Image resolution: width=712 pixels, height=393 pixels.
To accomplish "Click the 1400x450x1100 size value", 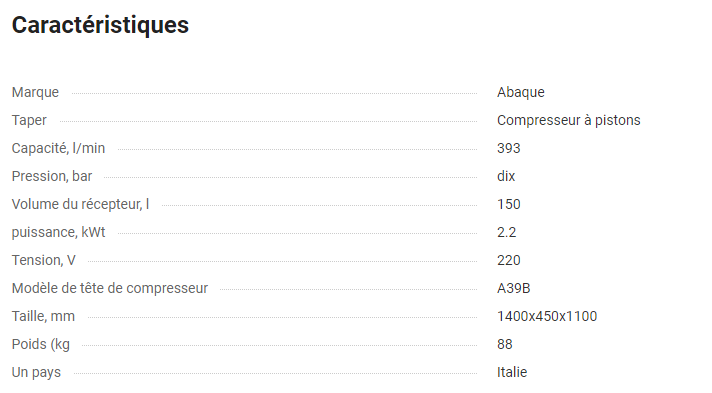I will click(547, 316).
